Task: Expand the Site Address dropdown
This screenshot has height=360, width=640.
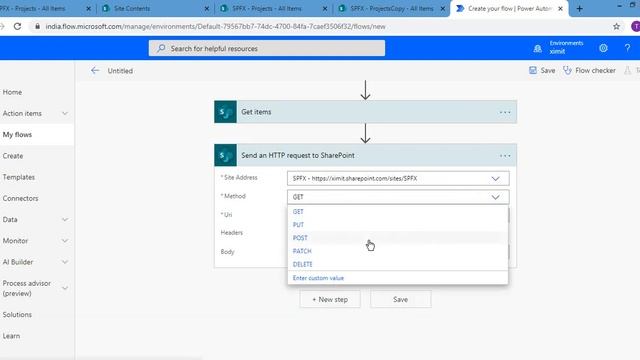Action: (495, 179)
